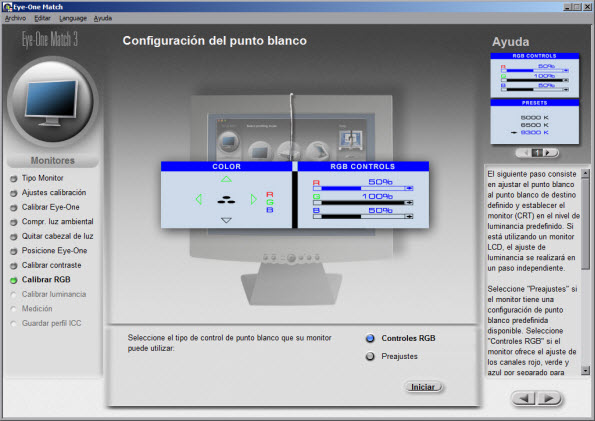Click the blue B slider at 50%
The width and height of the screenshot is (595, 421).
point(363,216)
